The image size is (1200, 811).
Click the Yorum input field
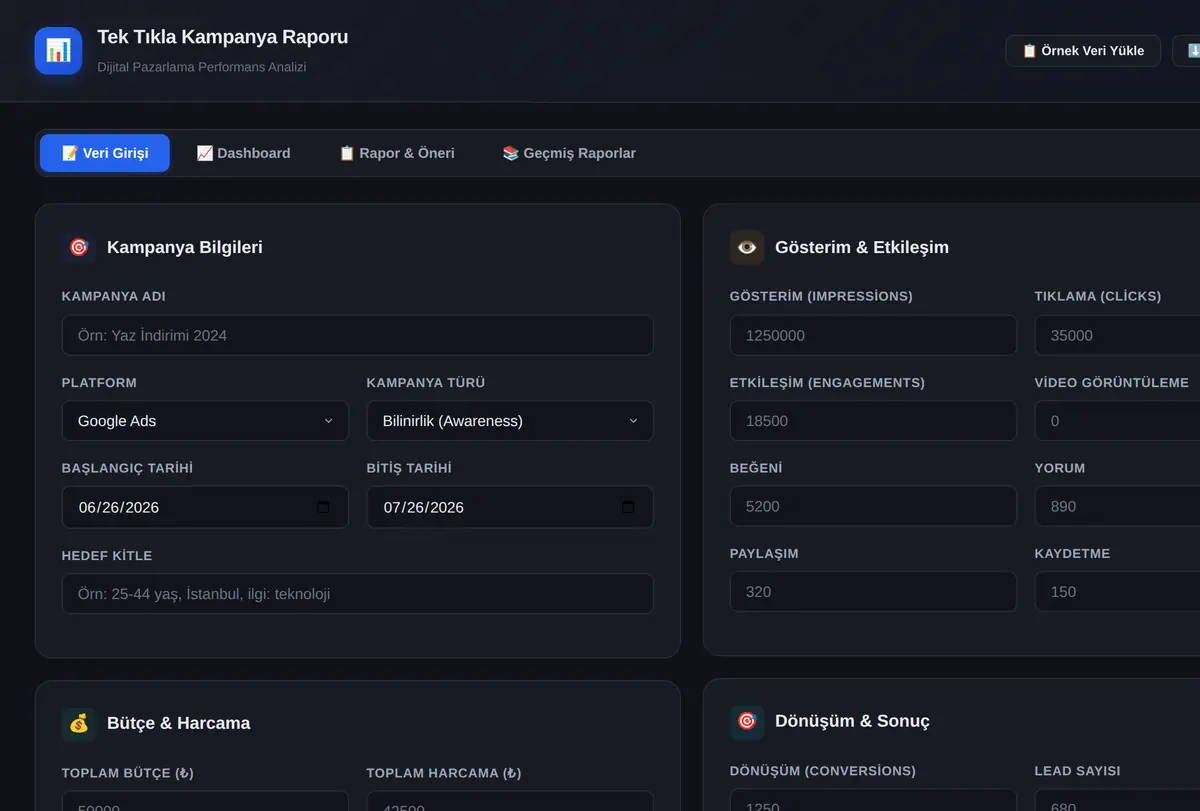1117,507
